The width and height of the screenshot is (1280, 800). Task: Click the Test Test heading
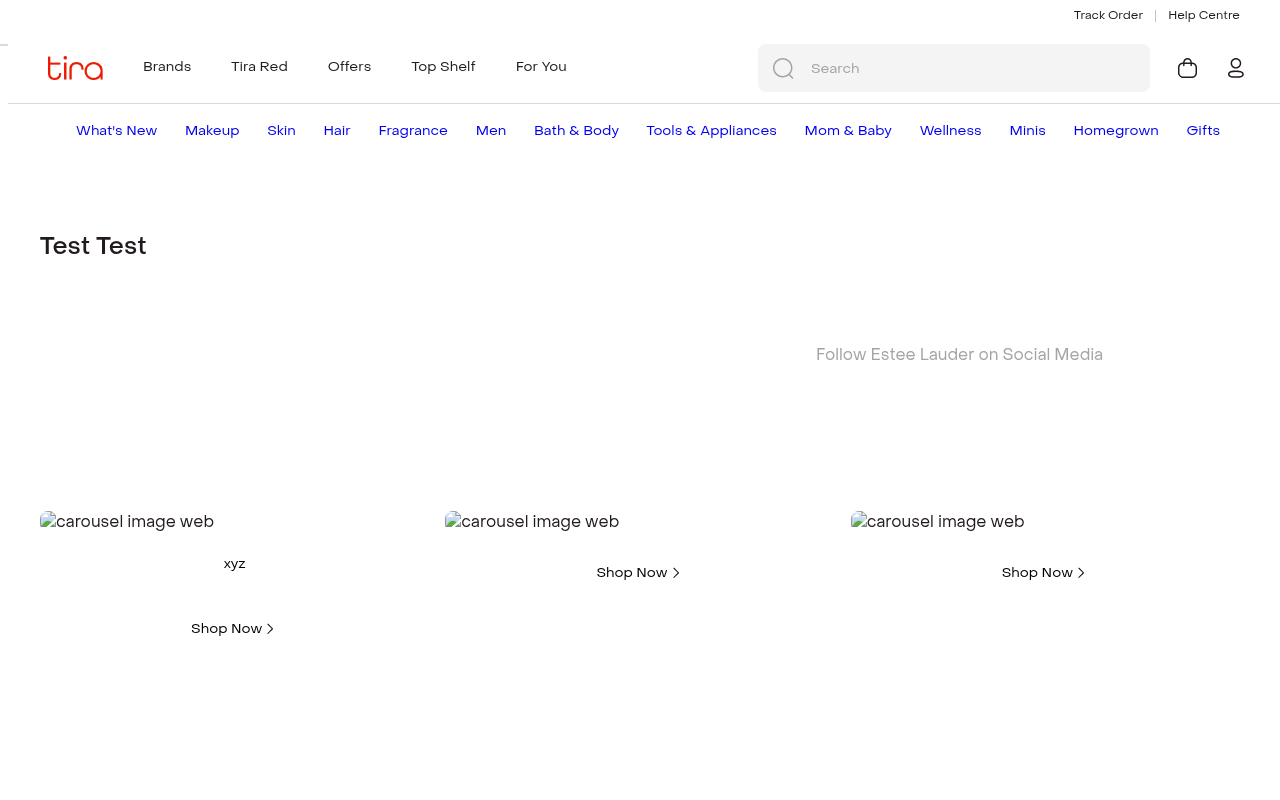(93, 246)
